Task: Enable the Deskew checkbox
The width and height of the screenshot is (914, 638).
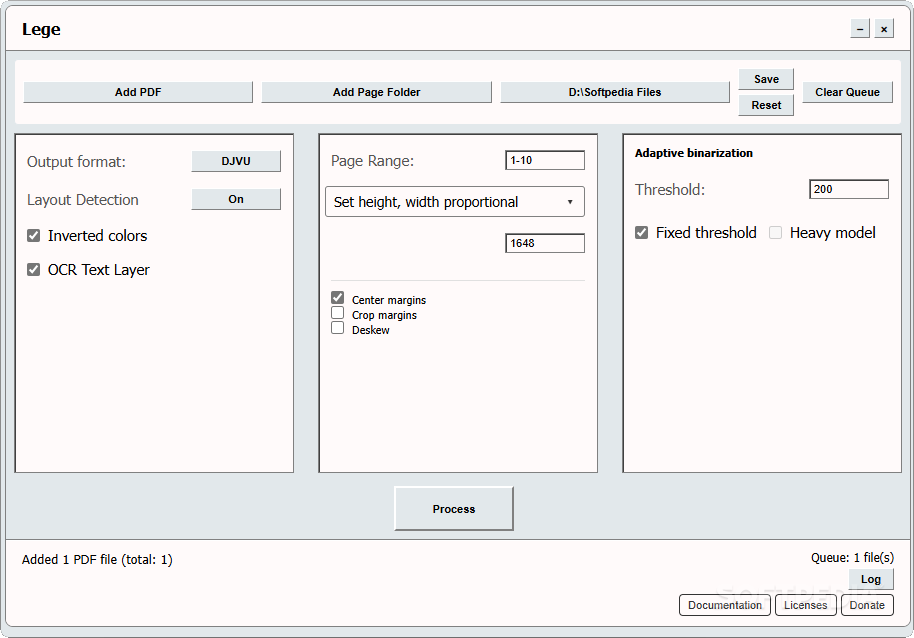Action: tap(338, 328)
